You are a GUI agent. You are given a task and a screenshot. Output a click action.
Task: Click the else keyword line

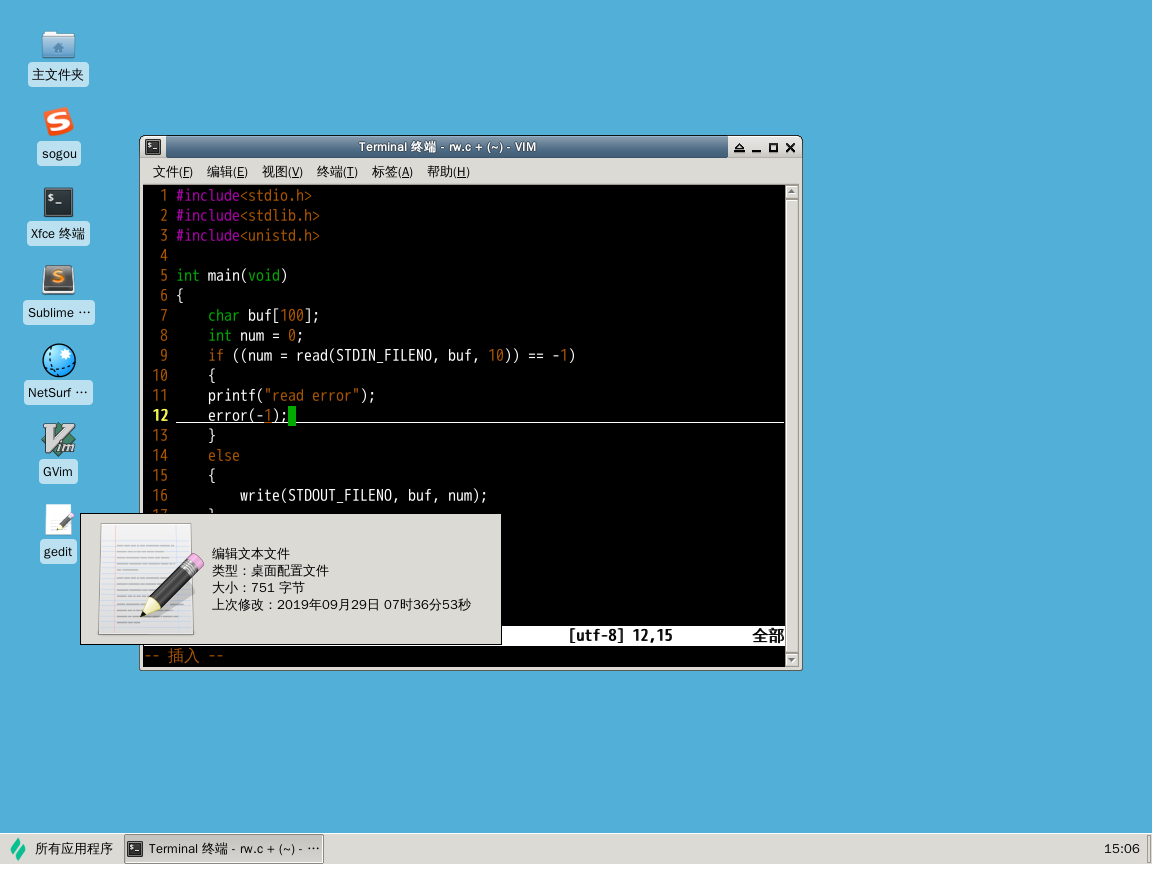click(x=223, y=455)
